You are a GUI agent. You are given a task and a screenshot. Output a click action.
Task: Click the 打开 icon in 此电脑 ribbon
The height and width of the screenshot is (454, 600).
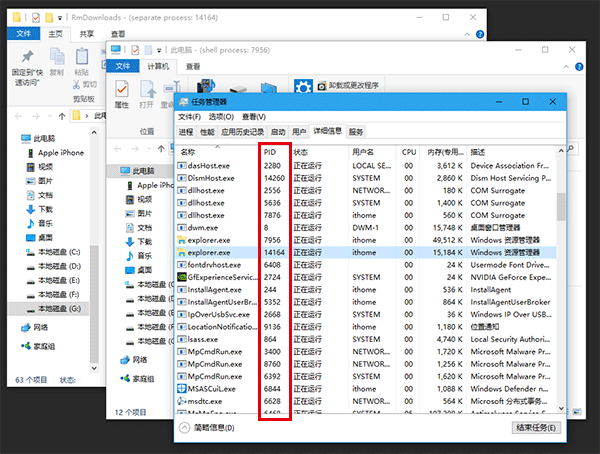(x=147, y=89)
